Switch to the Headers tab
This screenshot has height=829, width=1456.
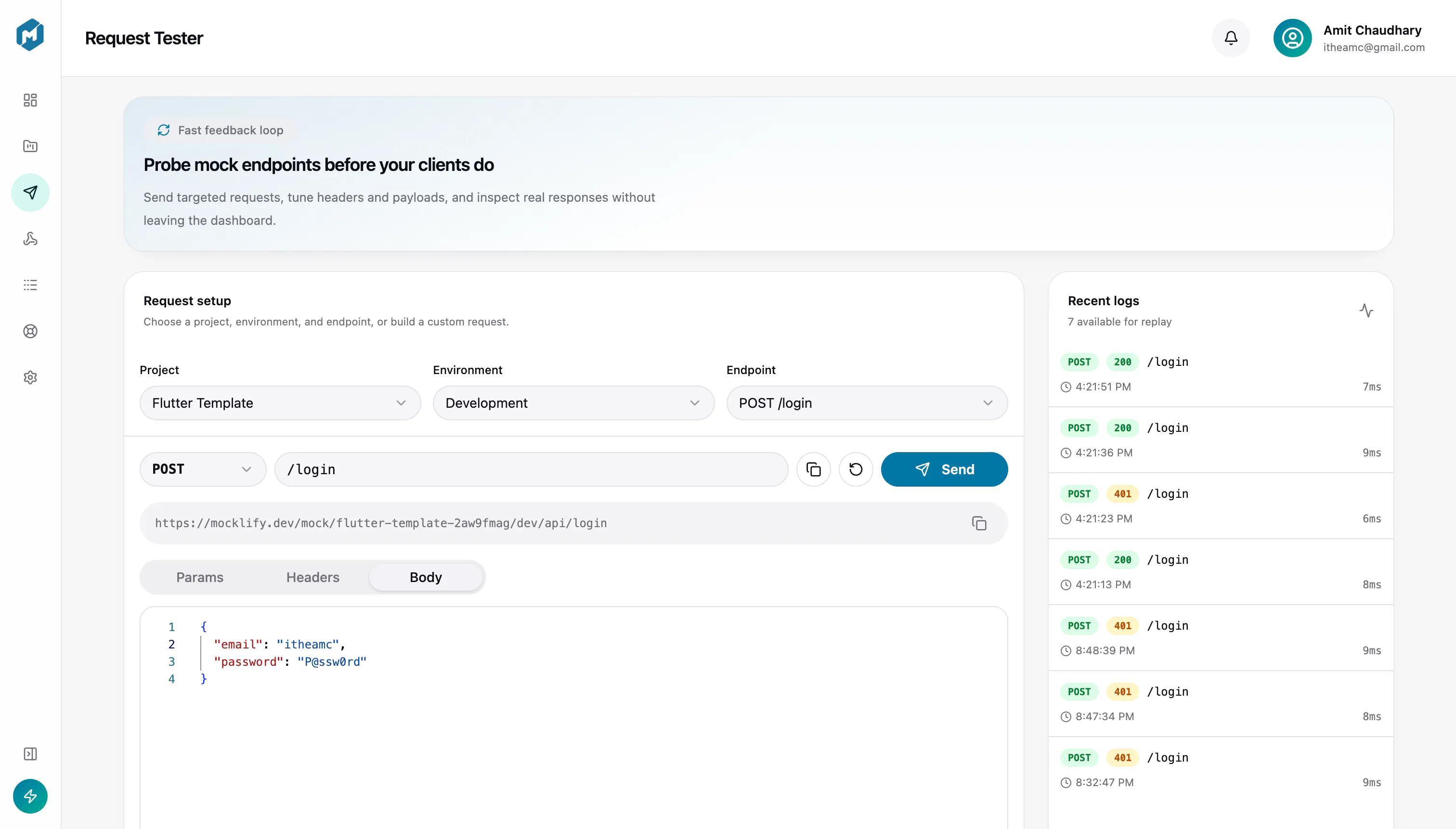312,577
